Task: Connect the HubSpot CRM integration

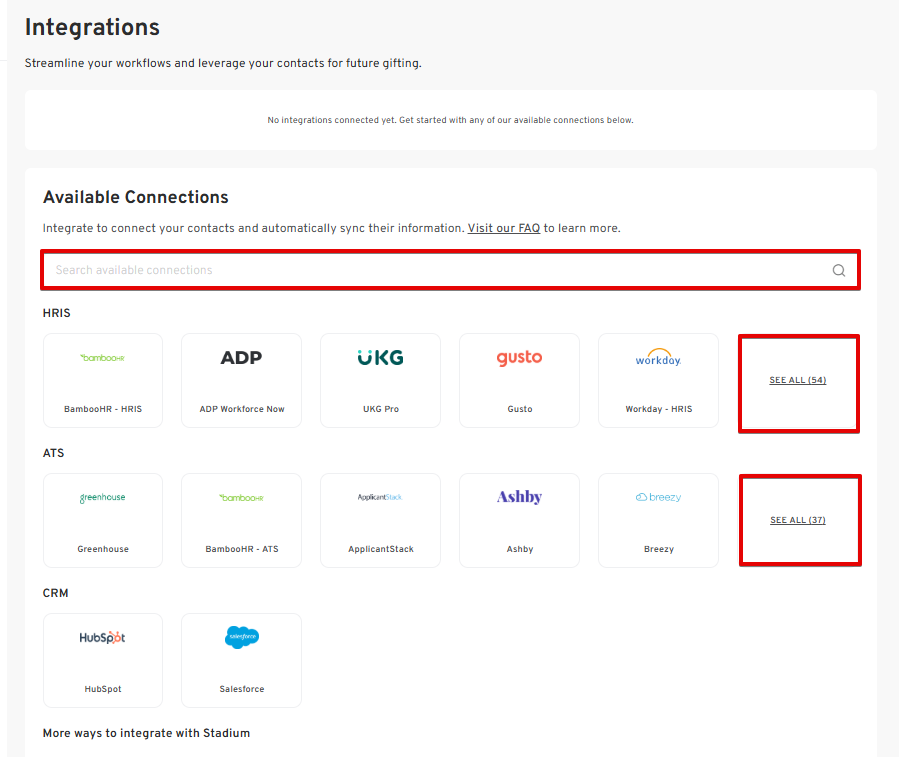Action: click(103, 661)
